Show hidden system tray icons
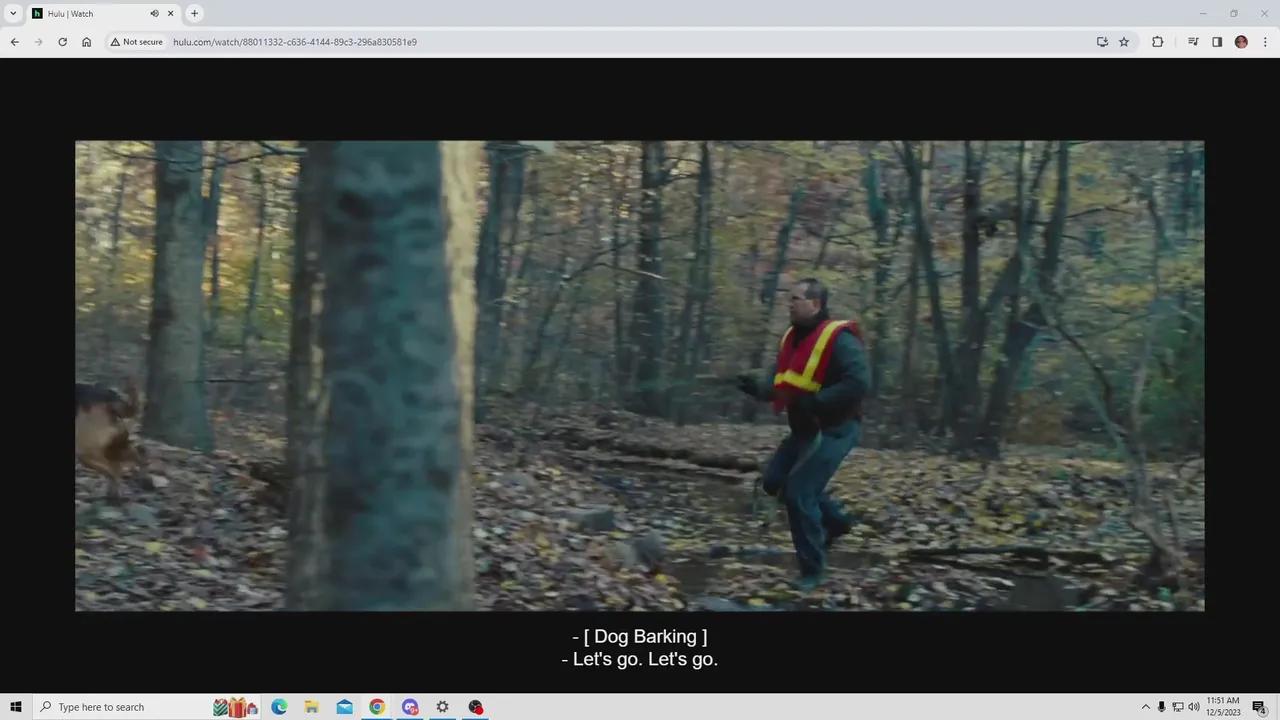 coord(1146,707)
